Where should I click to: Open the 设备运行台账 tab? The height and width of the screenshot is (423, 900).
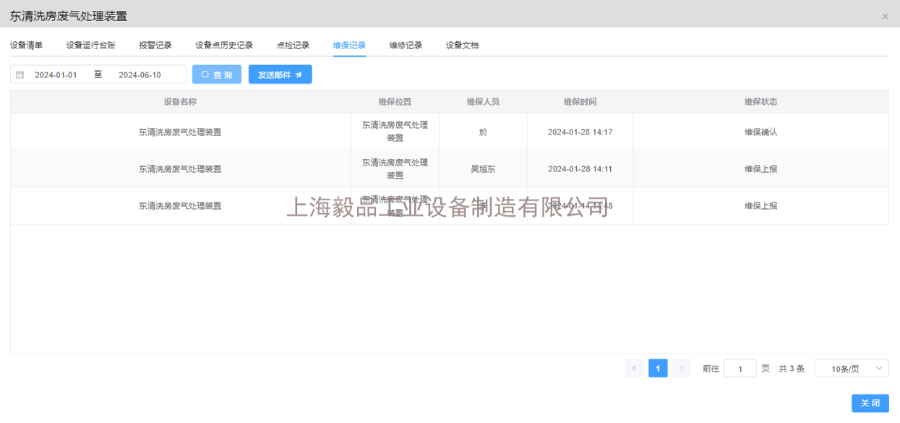click(91, 45)
